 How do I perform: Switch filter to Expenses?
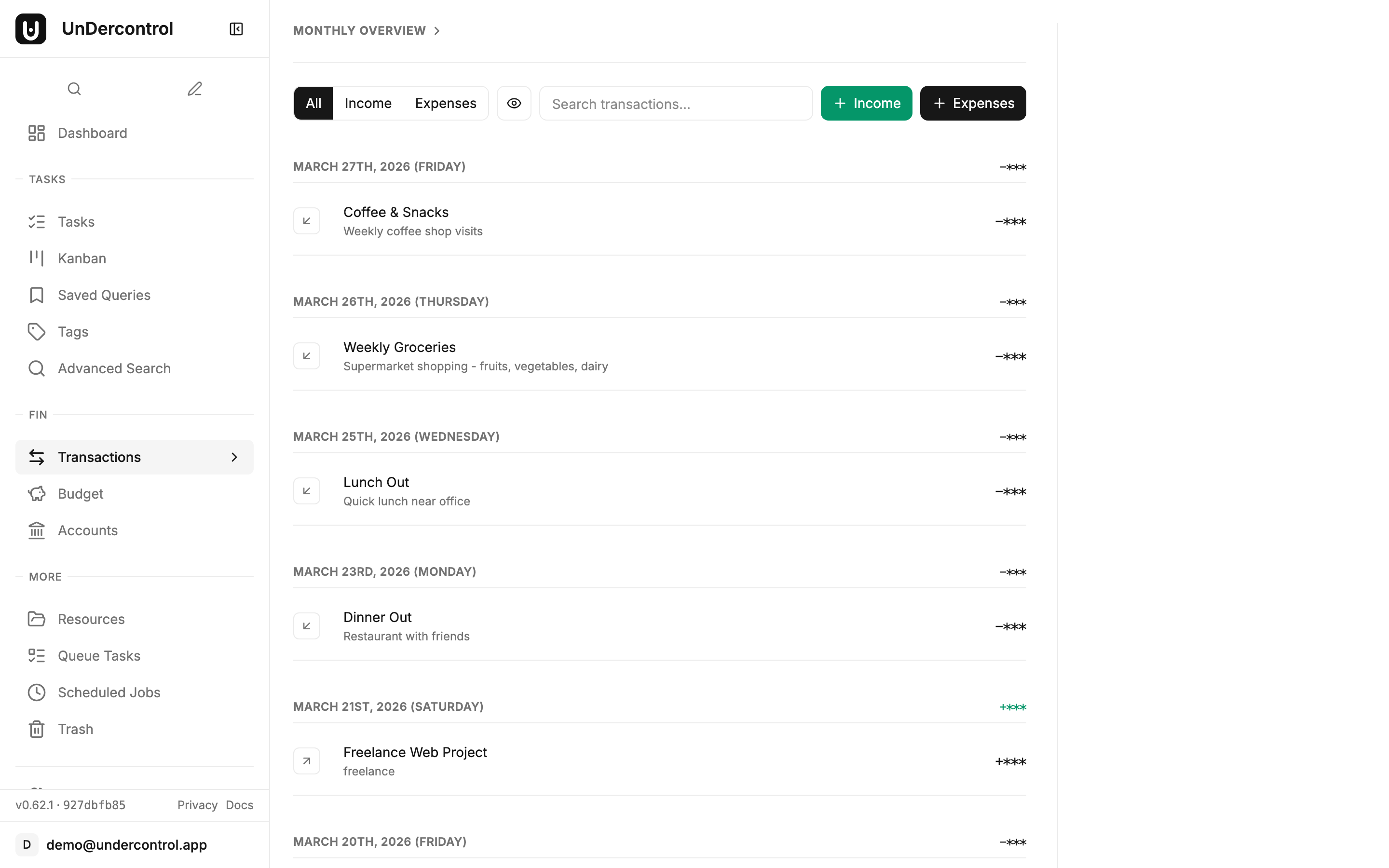[446, 103]
